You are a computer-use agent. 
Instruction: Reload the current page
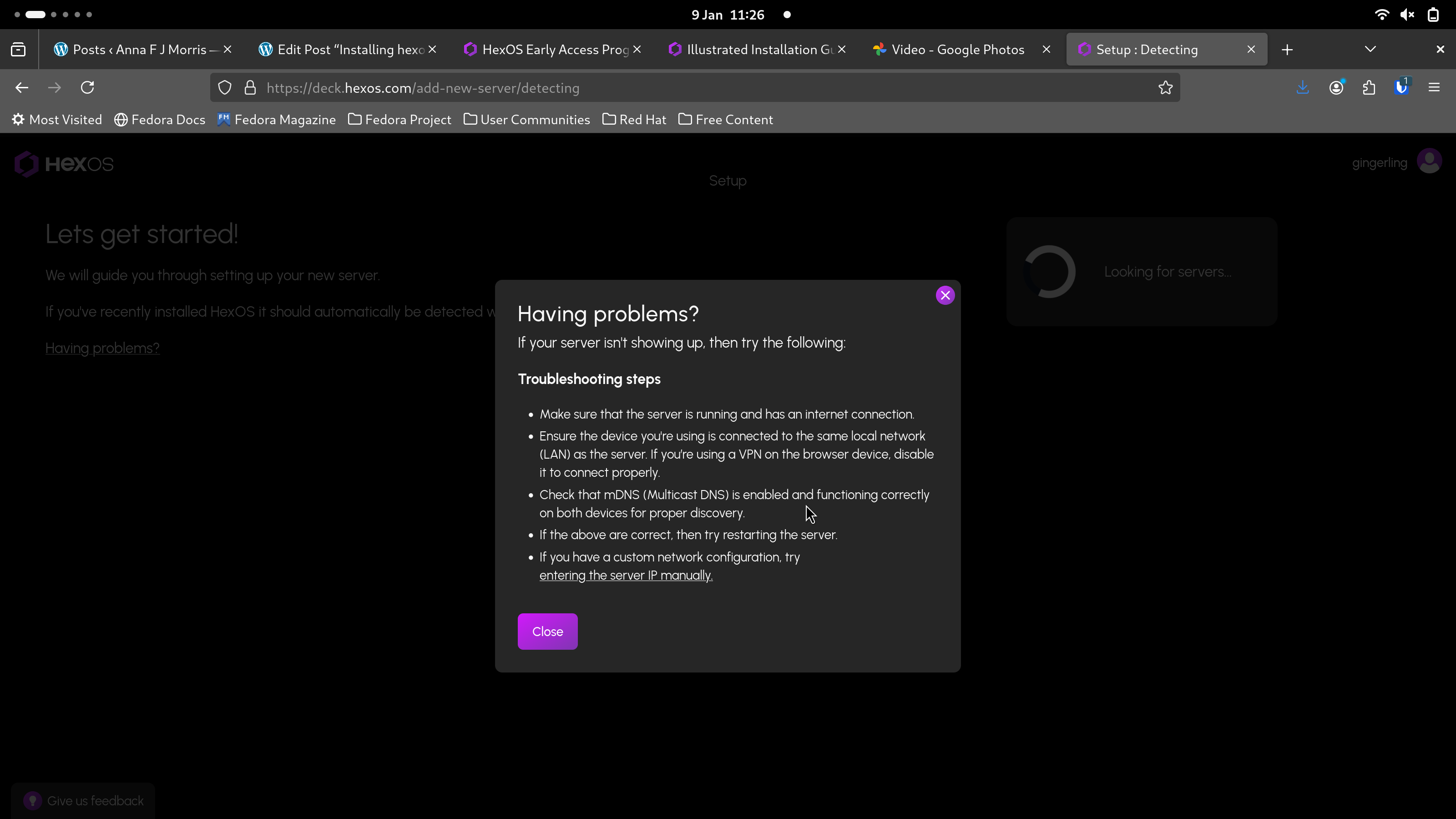click(87, 88)
